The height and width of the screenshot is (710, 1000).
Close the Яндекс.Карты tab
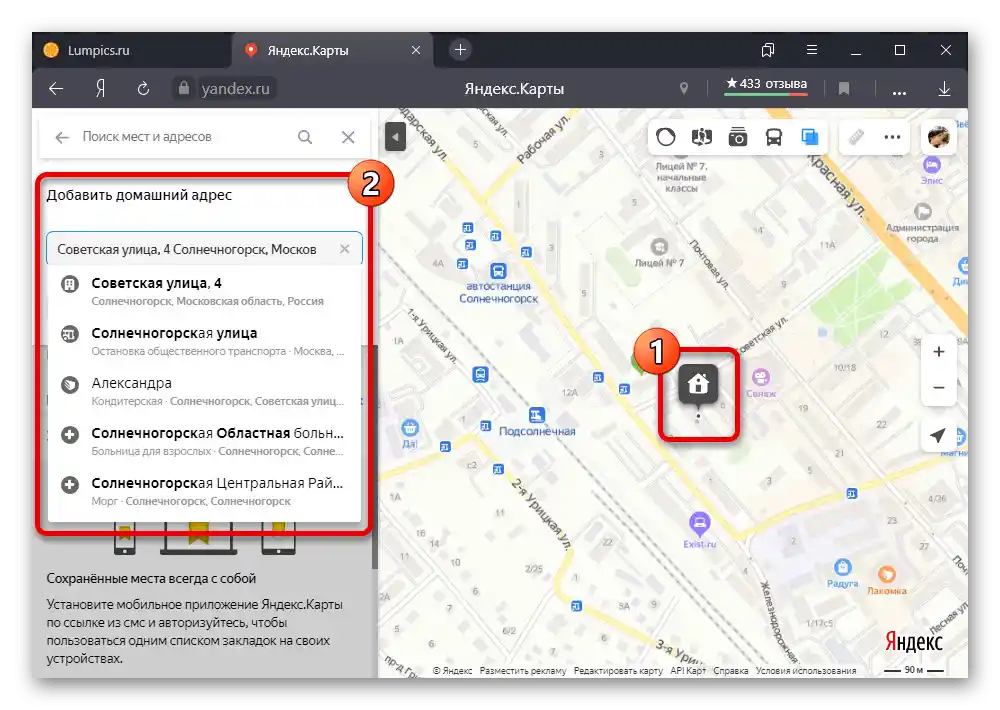click(416, 50)
